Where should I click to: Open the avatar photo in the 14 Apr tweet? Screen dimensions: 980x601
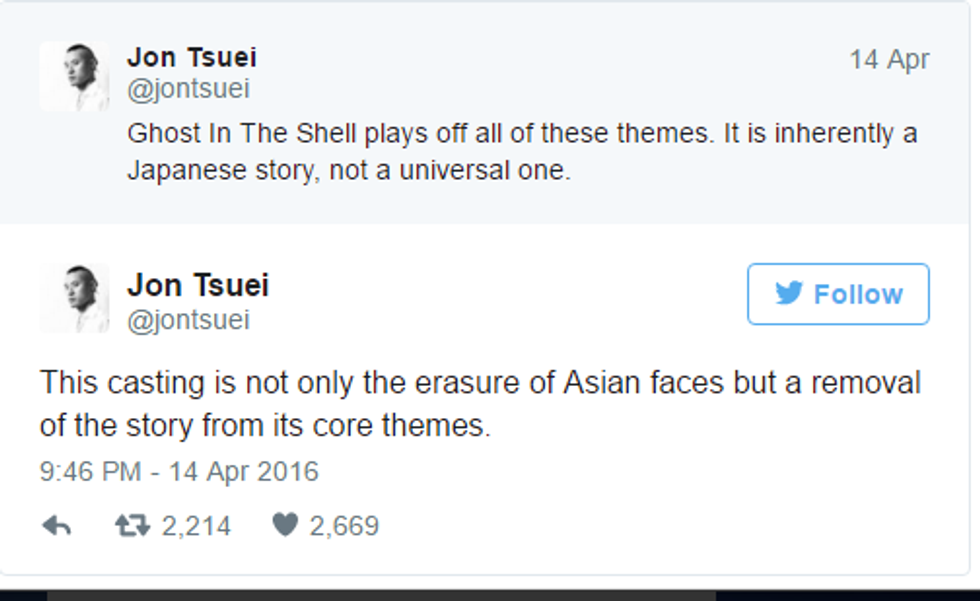[x=74, y=77]
